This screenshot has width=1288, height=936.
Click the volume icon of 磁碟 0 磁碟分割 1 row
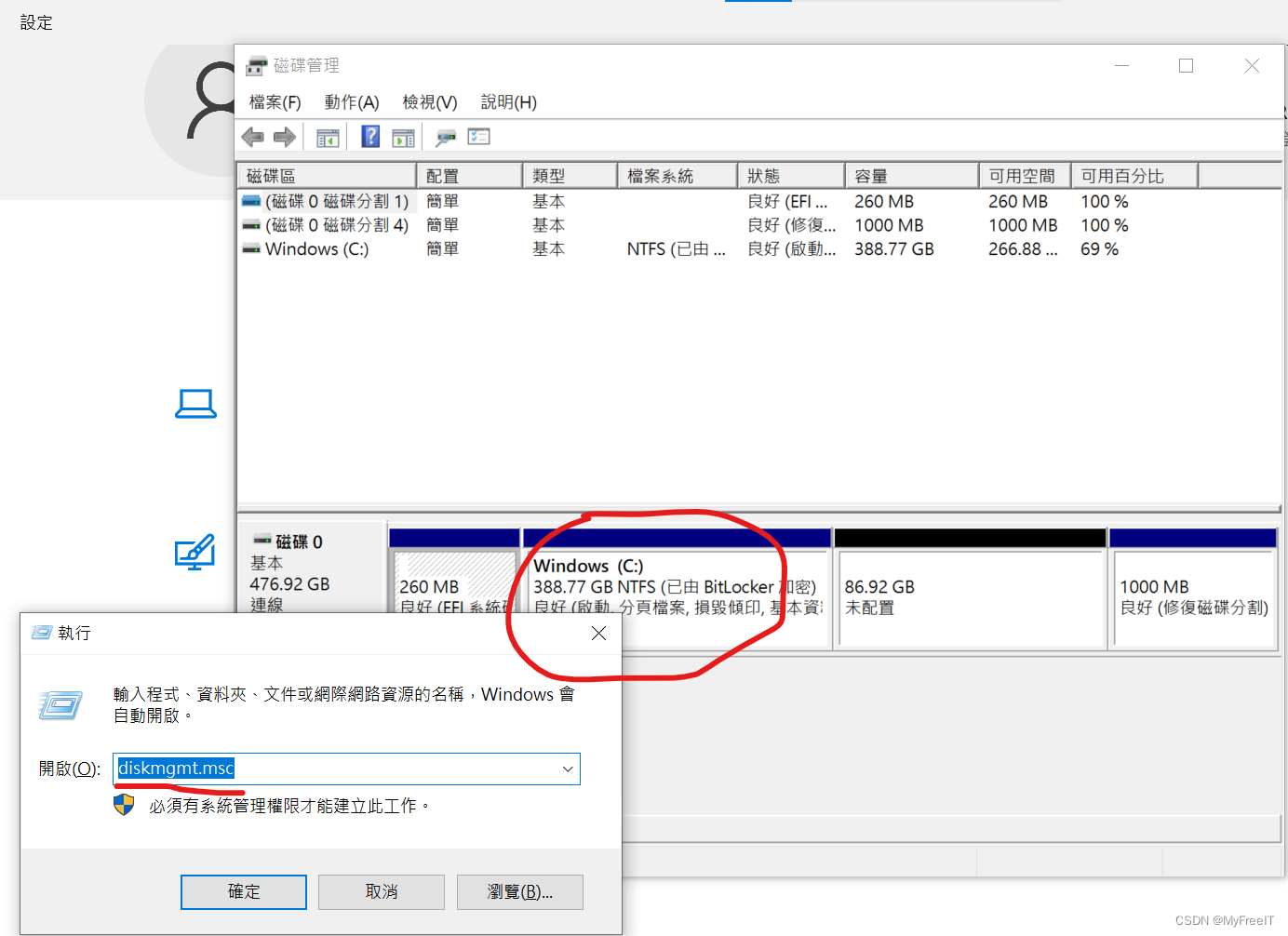click(251, 201)
